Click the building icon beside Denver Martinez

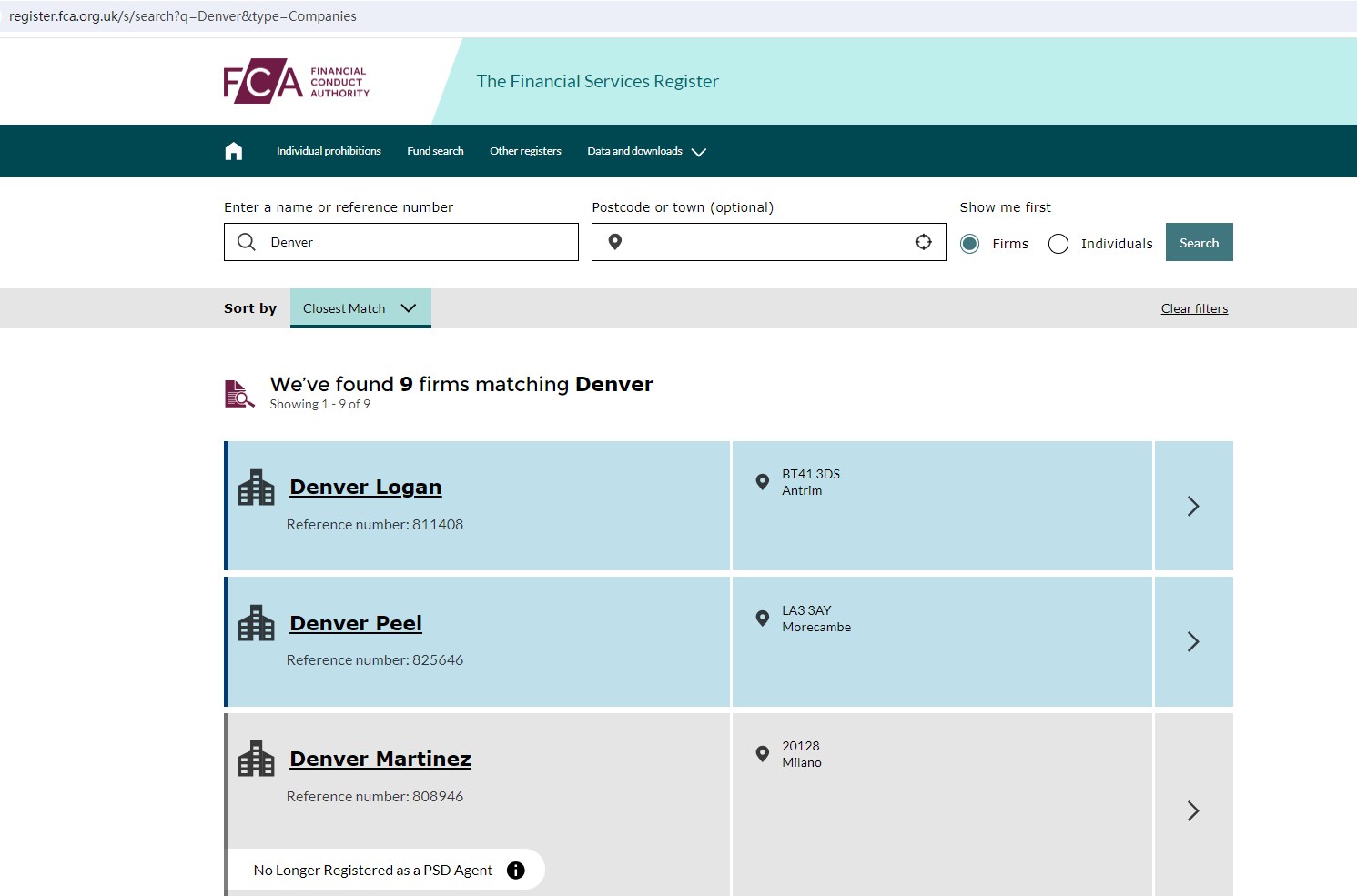[256, 759]
